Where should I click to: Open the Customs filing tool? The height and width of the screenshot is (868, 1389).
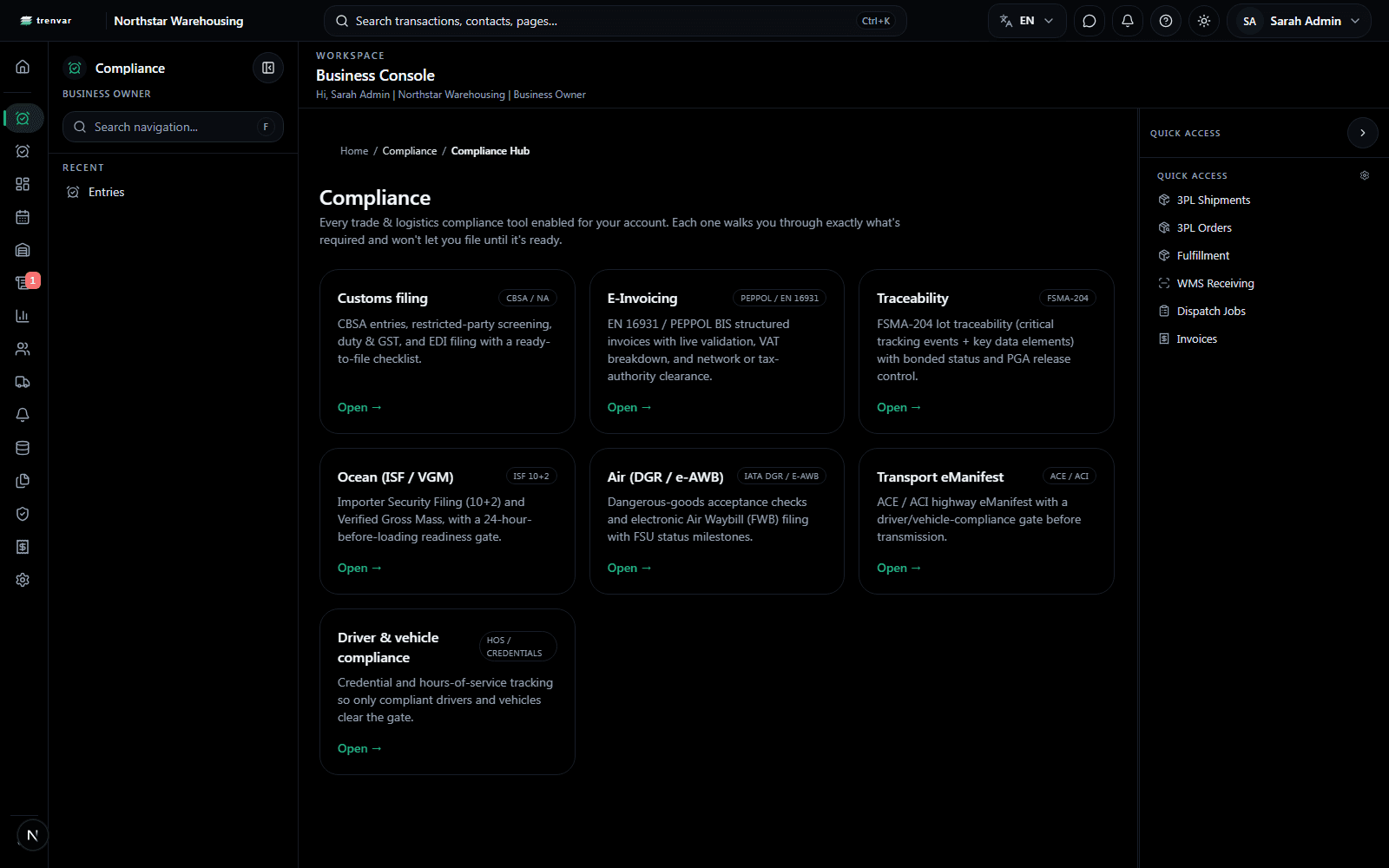coord(359,407)
